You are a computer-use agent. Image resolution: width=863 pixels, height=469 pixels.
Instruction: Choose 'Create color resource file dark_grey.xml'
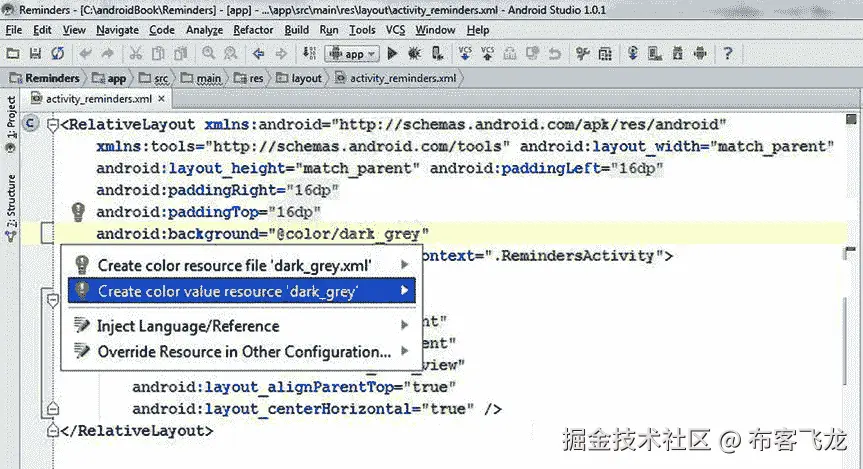coord(242,265)
